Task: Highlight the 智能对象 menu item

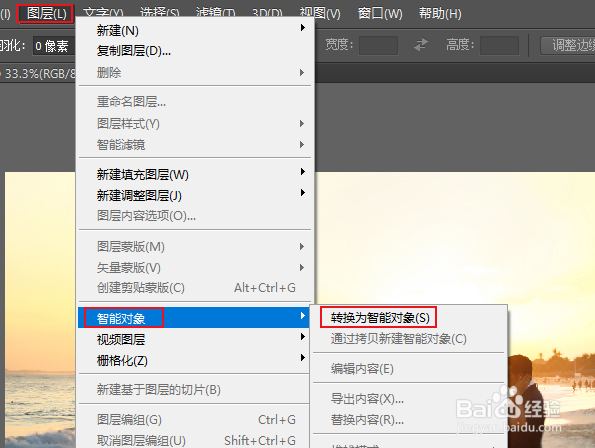Action: (195, 318)
